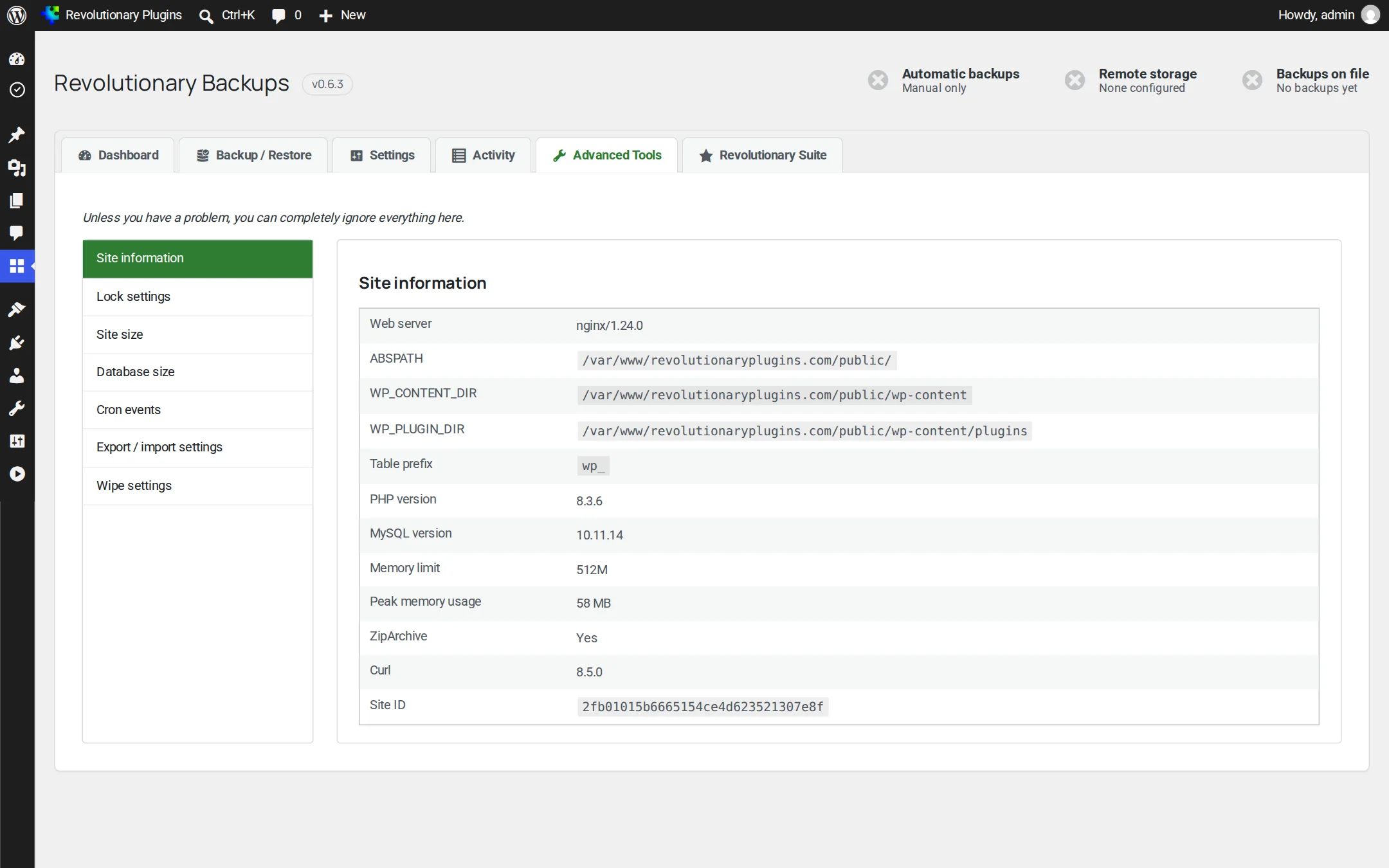Open the Plugins plug sidebar icon
The height and width of the screenshot is (868, 1389).
click(x=17, y=343)
